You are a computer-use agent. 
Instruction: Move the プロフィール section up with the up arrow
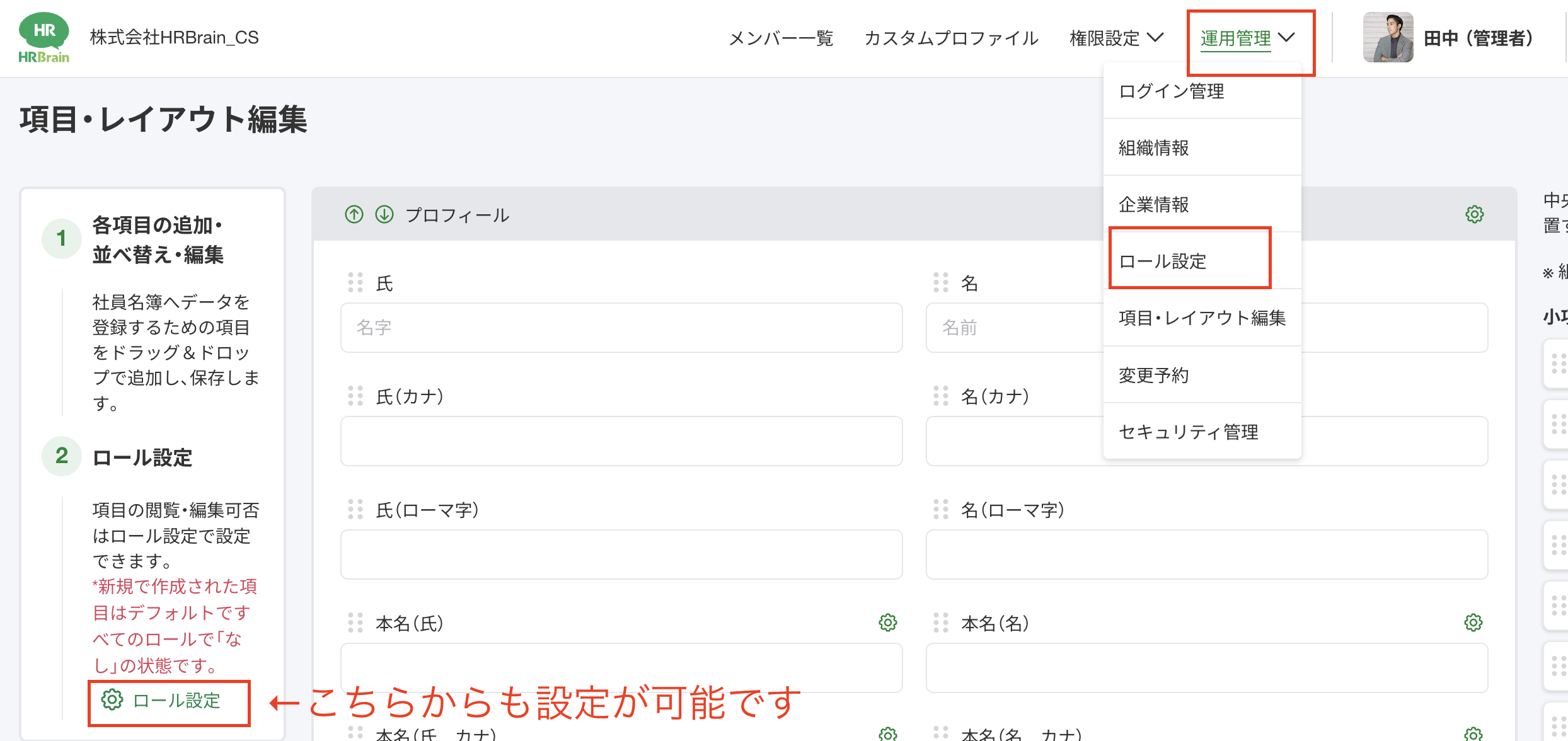353,214
